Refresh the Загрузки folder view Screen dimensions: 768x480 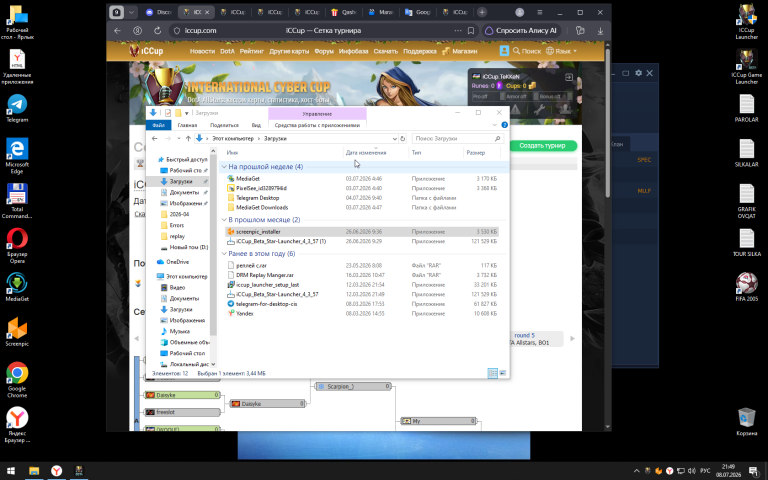pyautogui.click(x=403, y=139)
